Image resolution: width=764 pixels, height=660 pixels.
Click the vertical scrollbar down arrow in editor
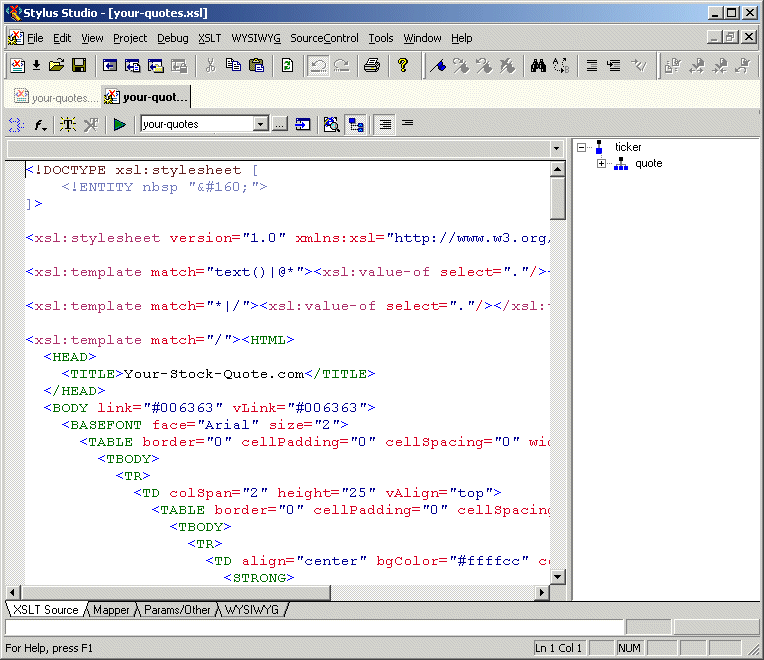(558, 577)
